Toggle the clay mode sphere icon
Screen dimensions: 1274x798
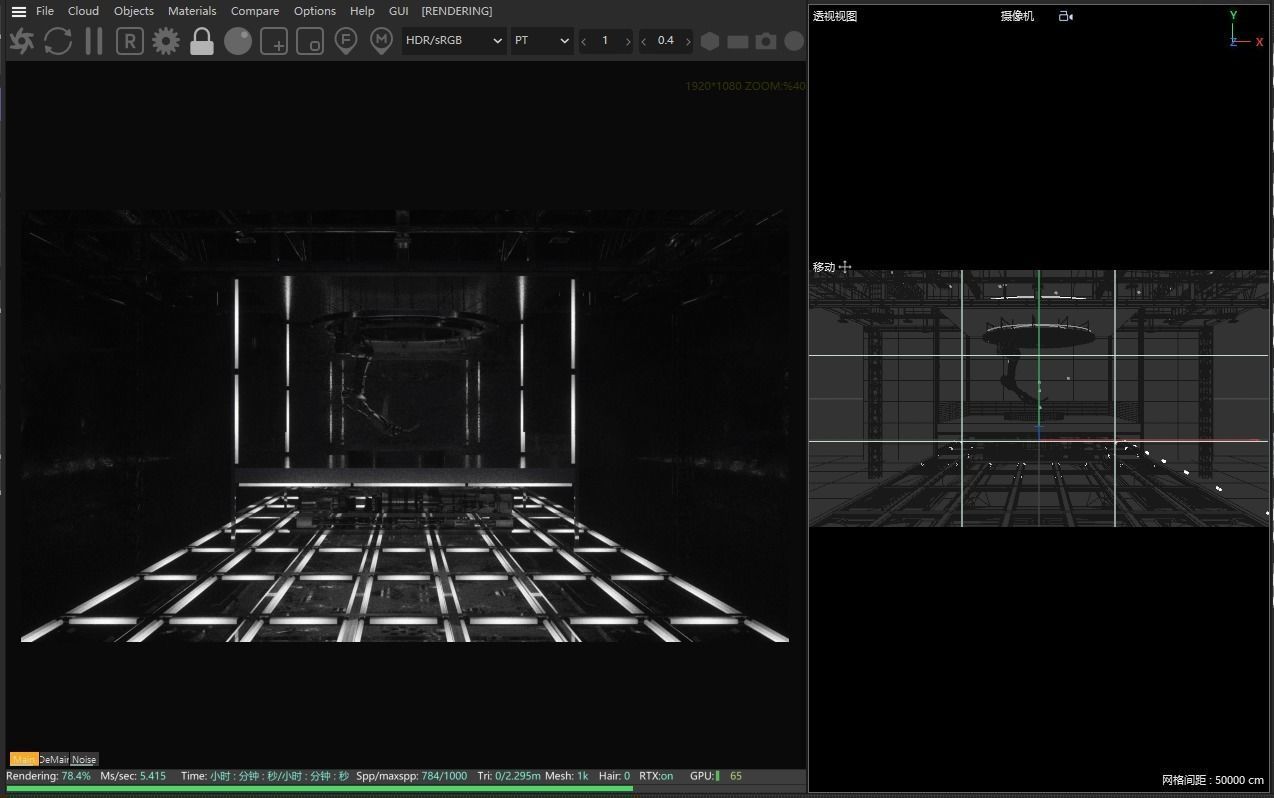tap(238, 41)
